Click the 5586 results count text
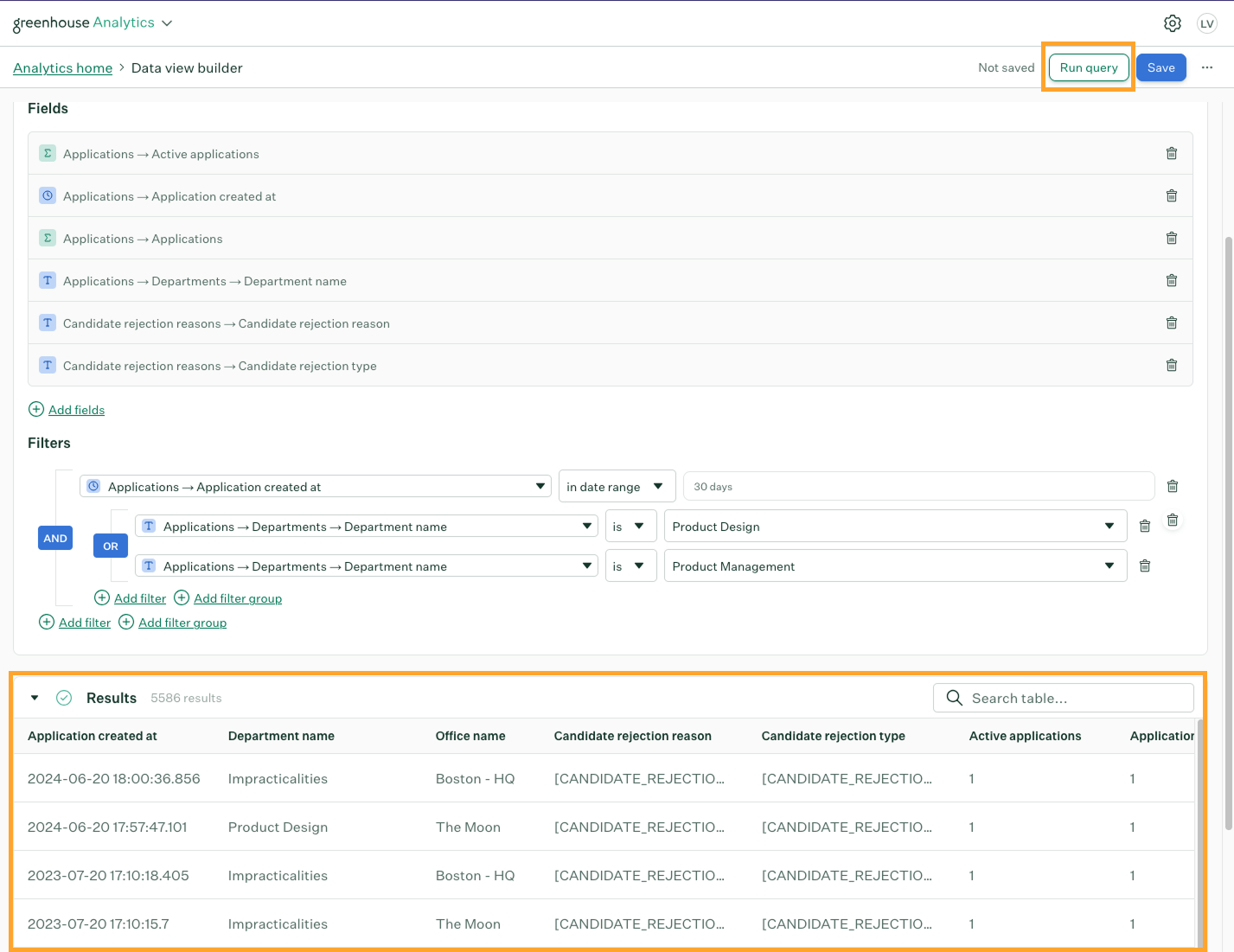Viewport: 1234px width, 952px height. point(186,698)
